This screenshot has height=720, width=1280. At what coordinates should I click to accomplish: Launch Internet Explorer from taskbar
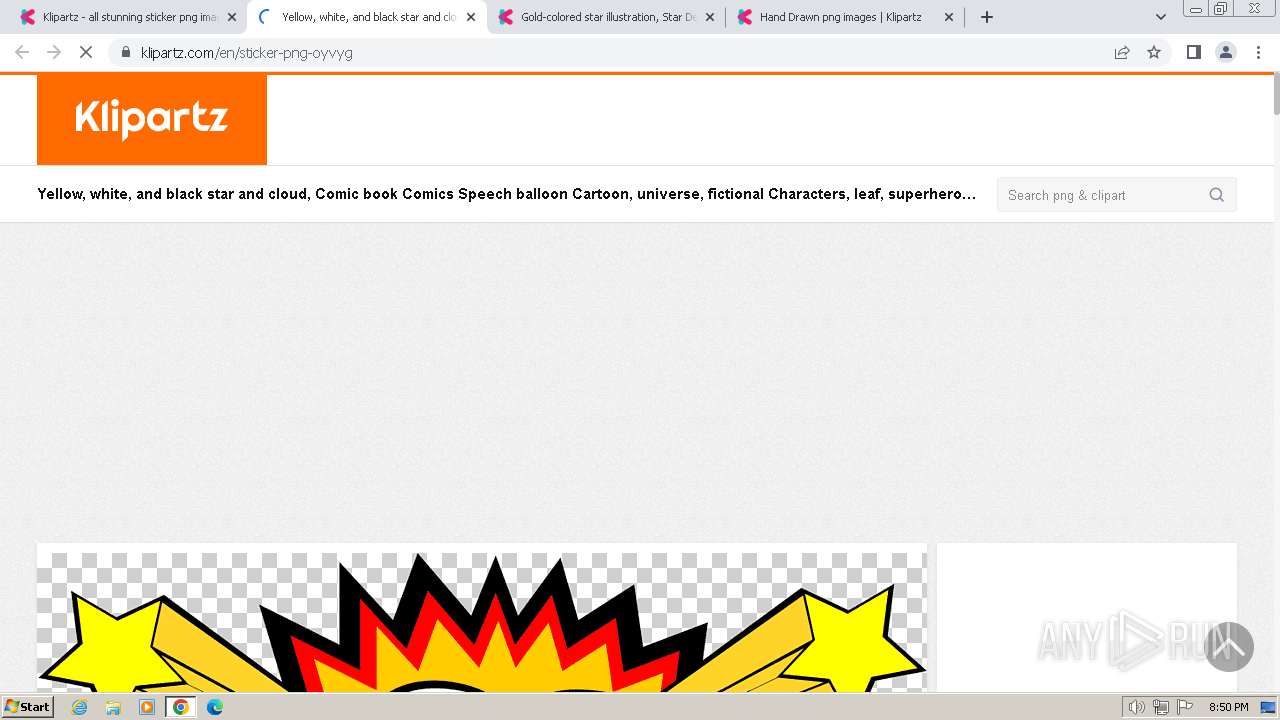(x=80, y=707)
